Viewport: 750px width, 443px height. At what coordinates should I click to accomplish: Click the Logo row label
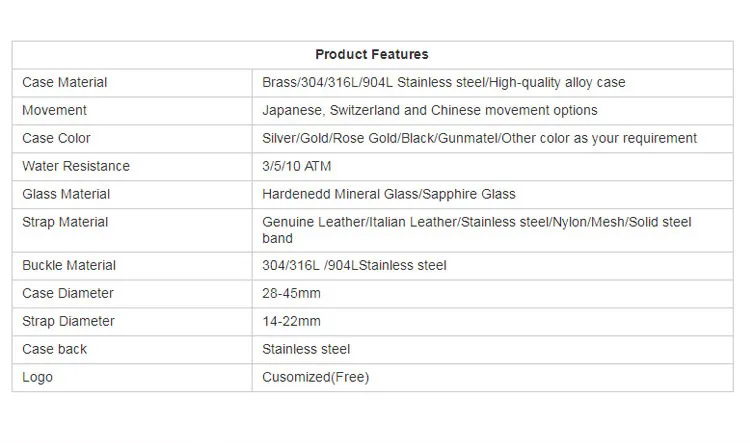tap(38, 377)
